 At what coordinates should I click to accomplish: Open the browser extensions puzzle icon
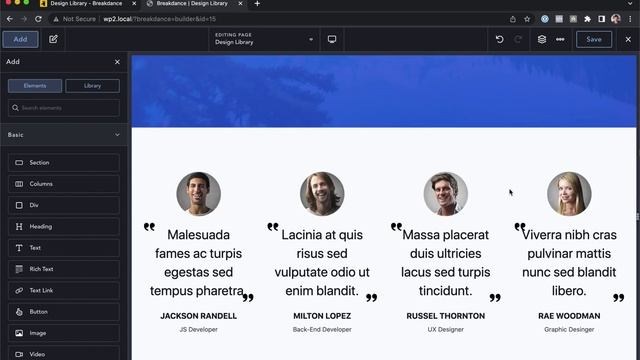click(x=587, y=19)
